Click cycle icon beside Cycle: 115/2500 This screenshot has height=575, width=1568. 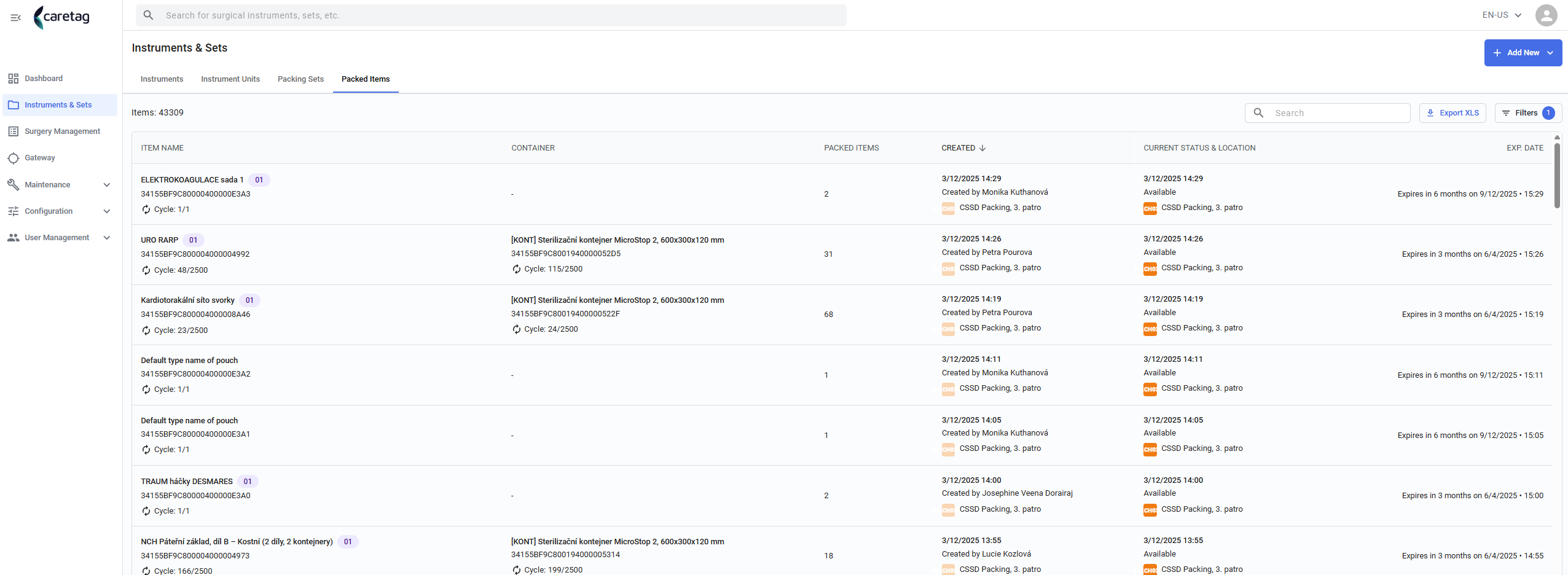pos(517,269)
